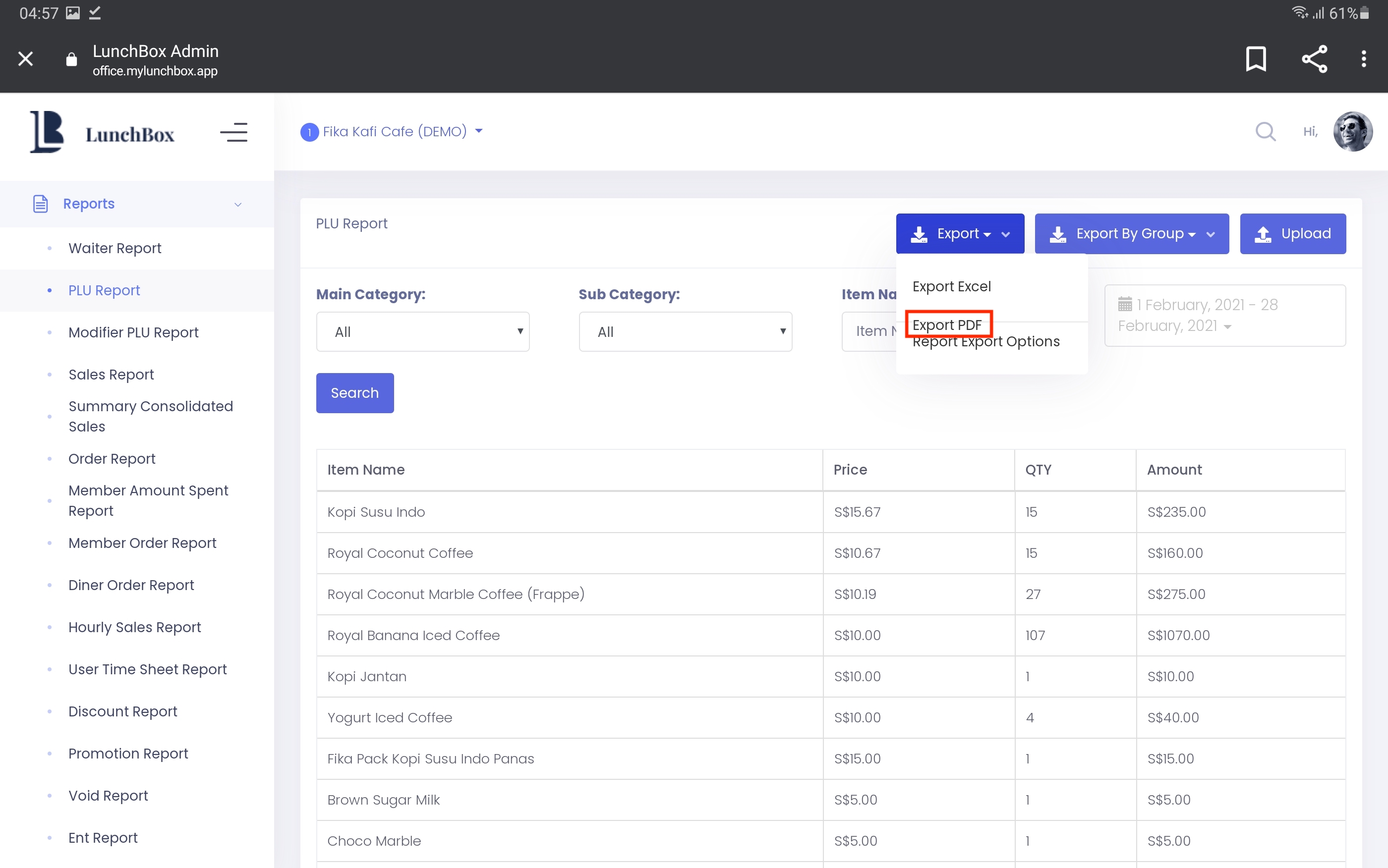Open the February 2021 date range picker

pos(1224,315)
